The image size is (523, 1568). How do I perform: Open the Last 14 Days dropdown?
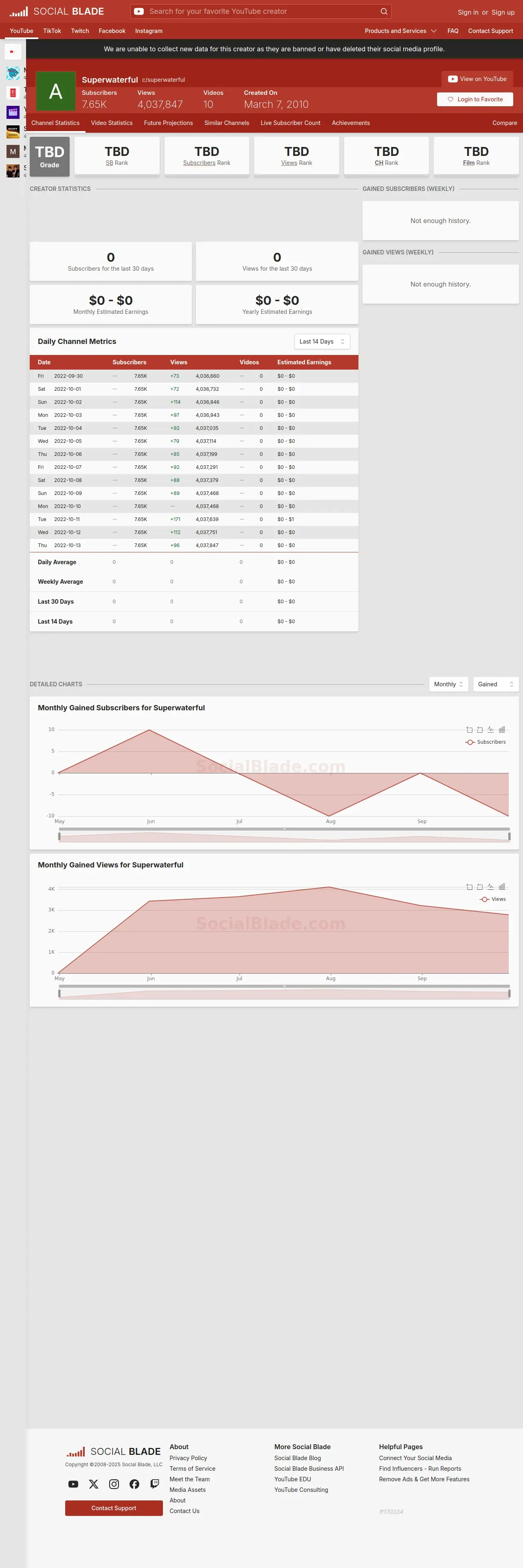pos(322,342)
